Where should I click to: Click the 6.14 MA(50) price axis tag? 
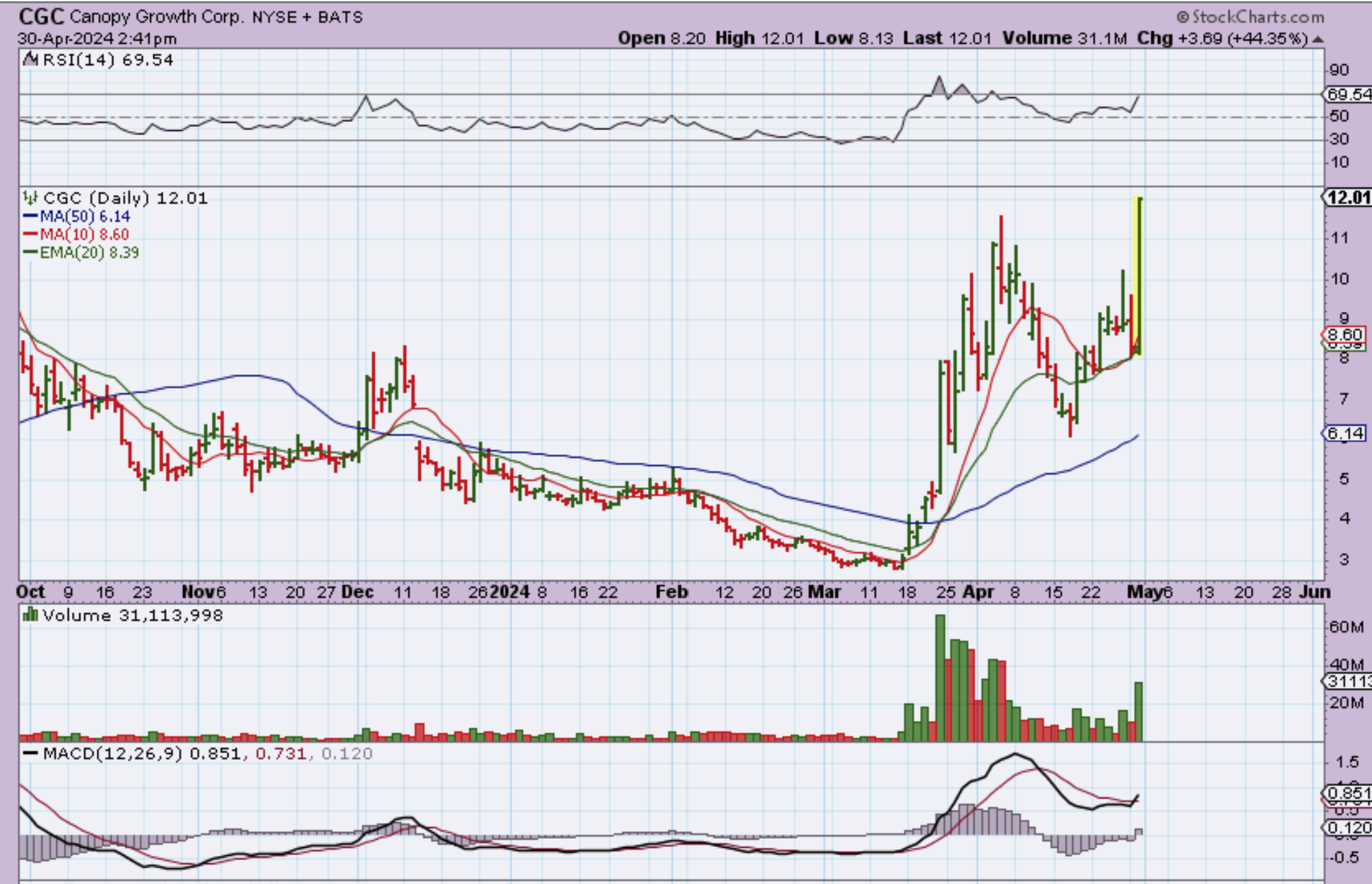[x=1345, y=433]
